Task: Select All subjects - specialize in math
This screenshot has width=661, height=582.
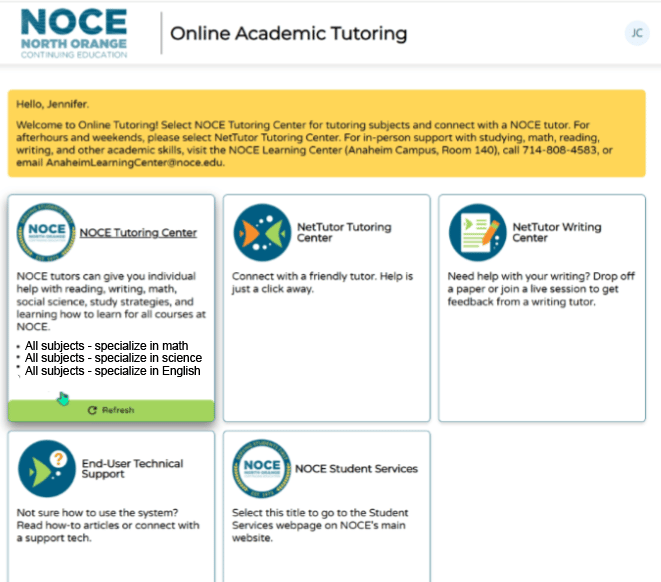Action: (x=106, y=346)
